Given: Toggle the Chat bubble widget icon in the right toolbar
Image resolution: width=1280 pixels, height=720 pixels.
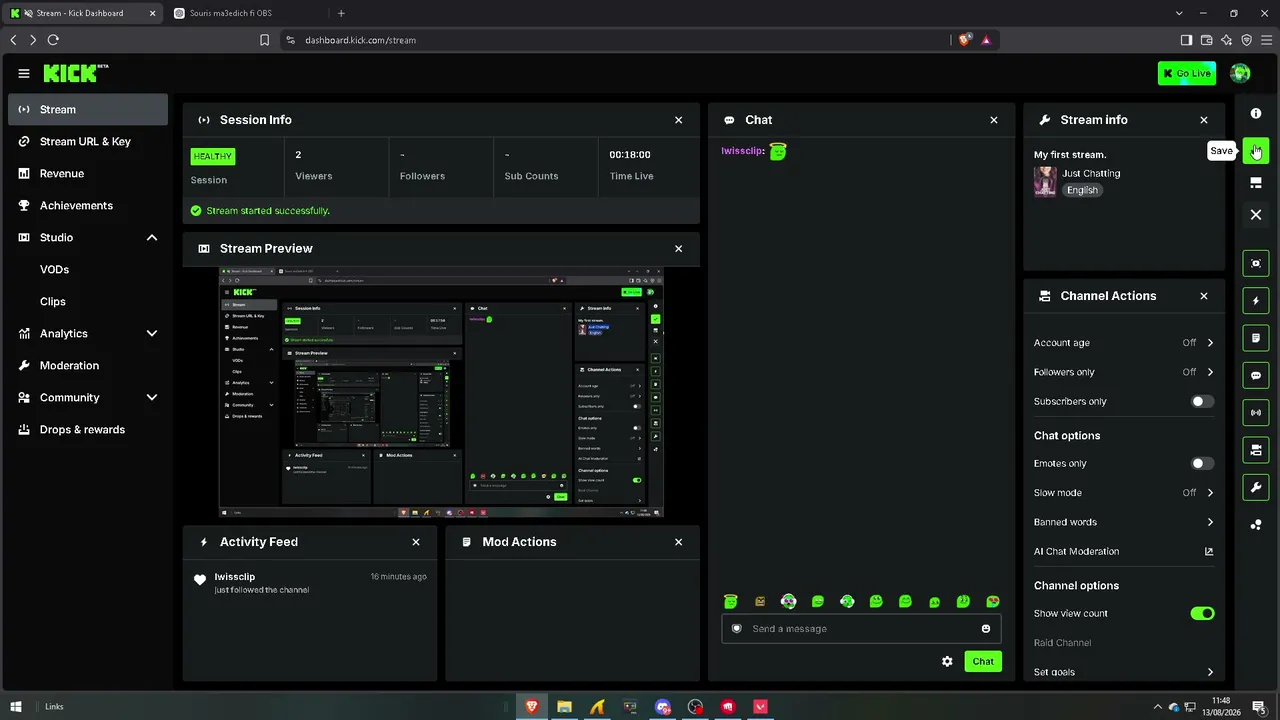Looking at the screenshot, I should click(x=1256, y=376).
